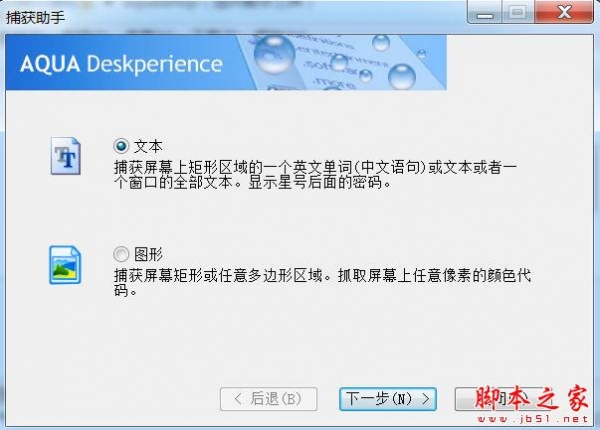Click the AQUA Deskperience banner logo
600x430 pixels.
coord(121,64)
